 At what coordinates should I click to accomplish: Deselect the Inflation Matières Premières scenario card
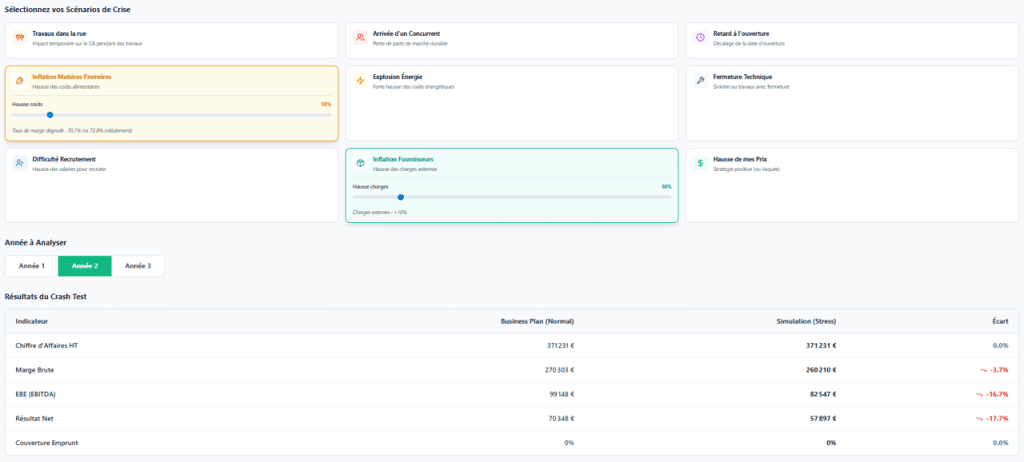pyautogui.click(x=172, y=103)
